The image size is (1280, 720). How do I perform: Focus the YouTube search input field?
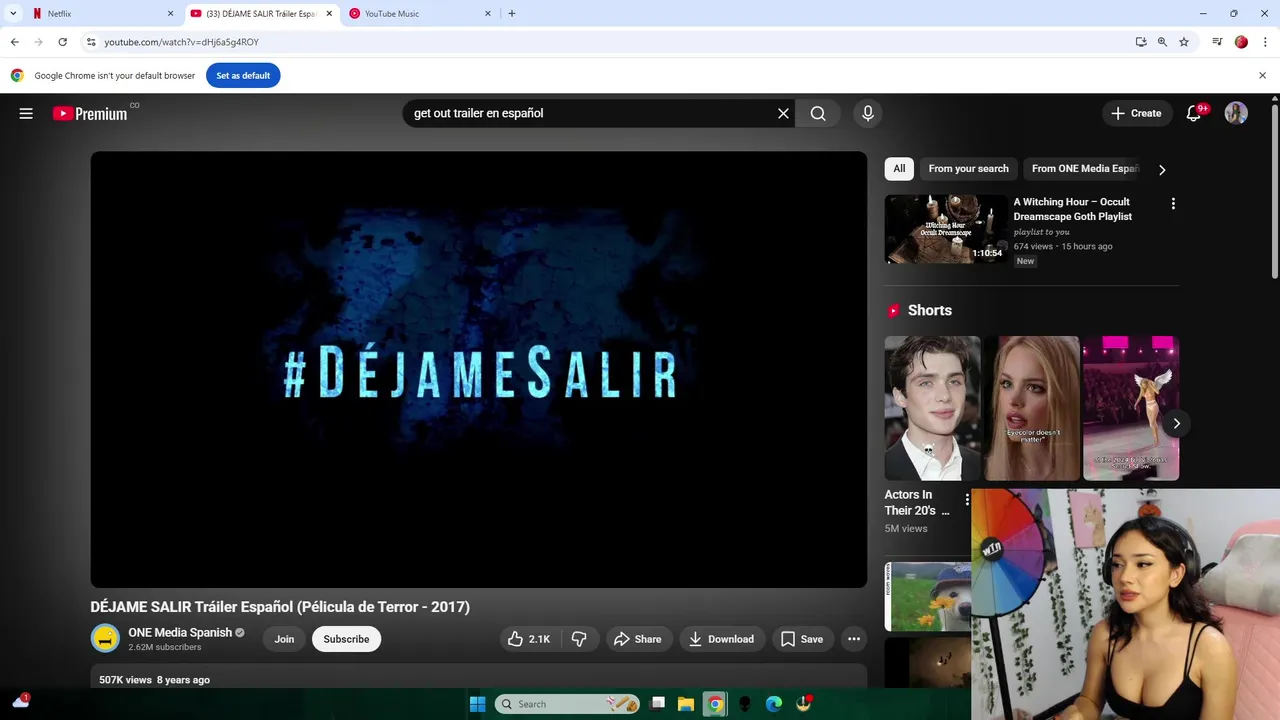[590, 114]
